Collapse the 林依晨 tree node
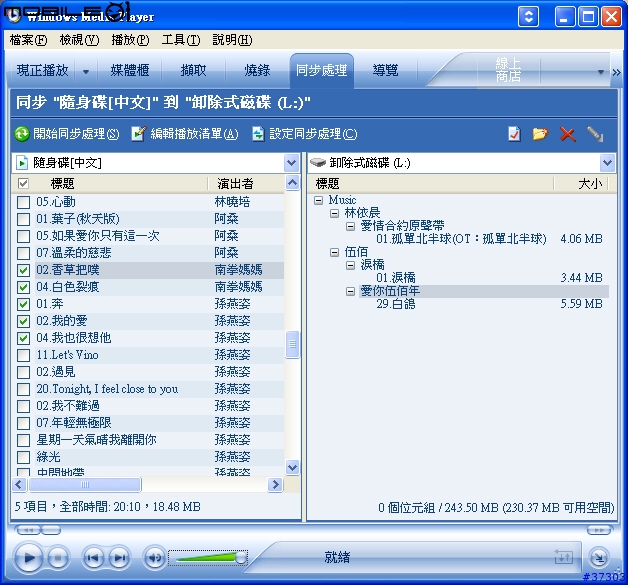This screenshot has width=628, height=585. (x=334, y=213)
